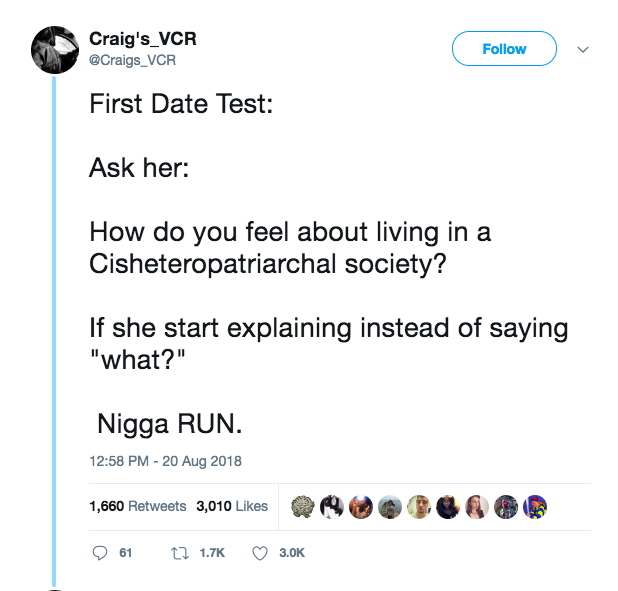Expand the tweet options chevron menu

click(584, 49)
